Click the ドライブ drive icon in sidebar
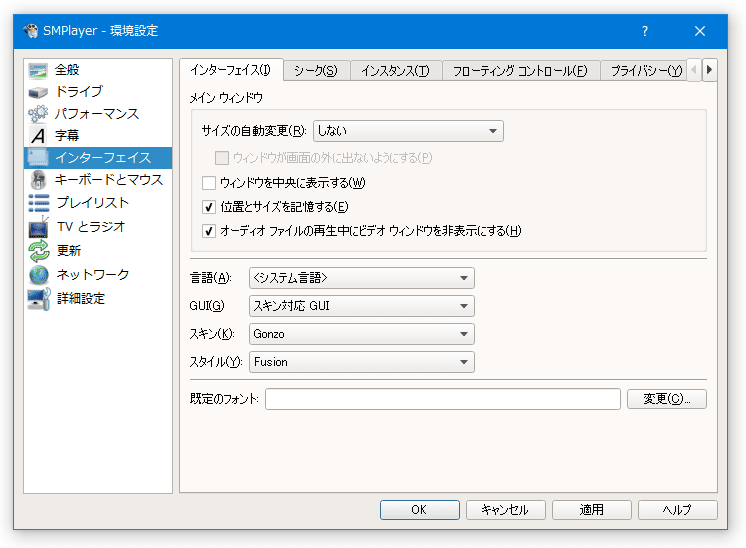The height and width of the screenshot is (548, 746). [38, 92]
